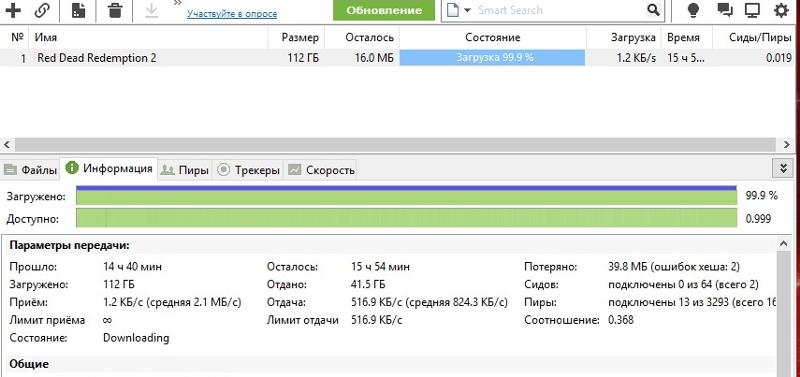Open settings via gear icon
Image resolution: width=800 pixels, height=377 pixels.
click(x=781, y=10)
